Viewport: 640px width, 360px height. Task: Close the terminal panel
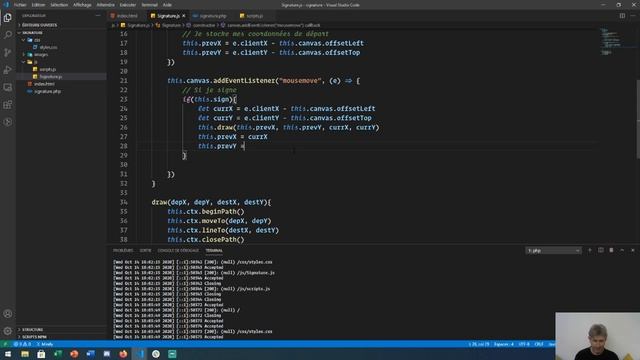click(633, 250)
